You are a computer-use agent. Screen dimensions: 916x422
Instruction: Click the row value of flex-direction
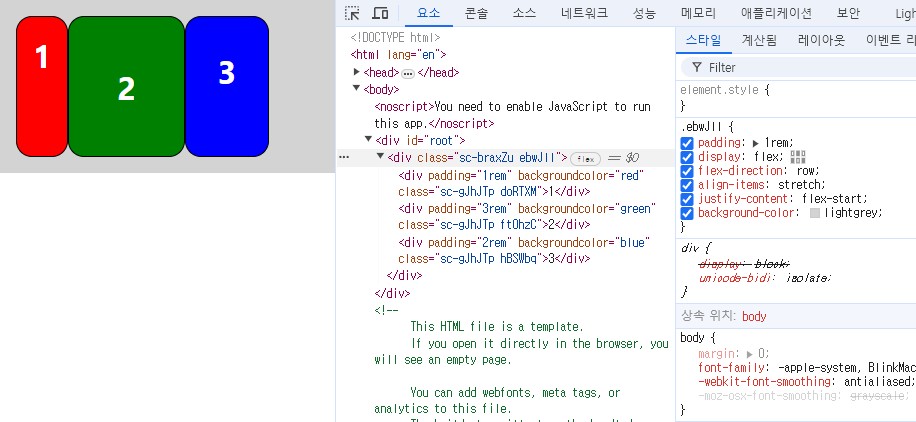(x=805, y=171)
